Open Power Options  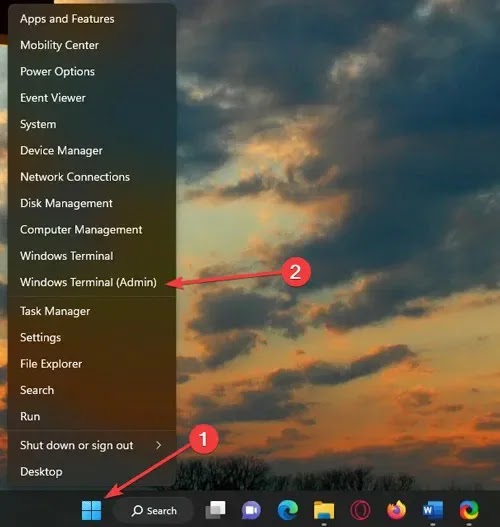pos(91,71)
